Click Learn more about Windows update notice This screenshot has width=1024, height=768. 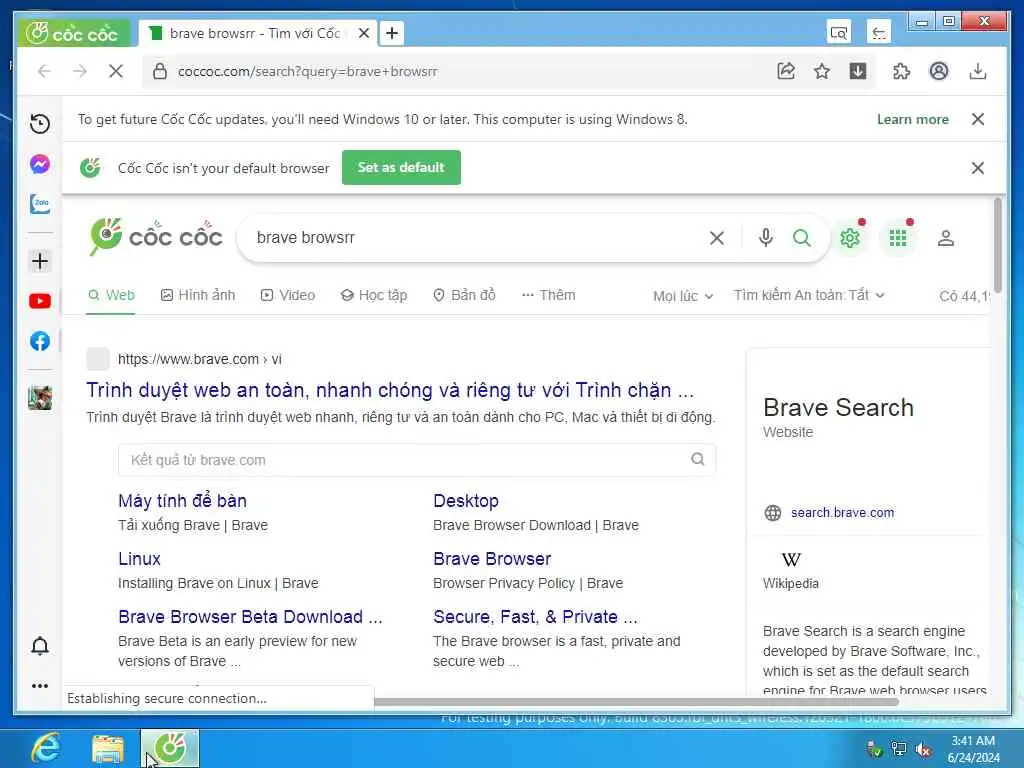point(912,120)
